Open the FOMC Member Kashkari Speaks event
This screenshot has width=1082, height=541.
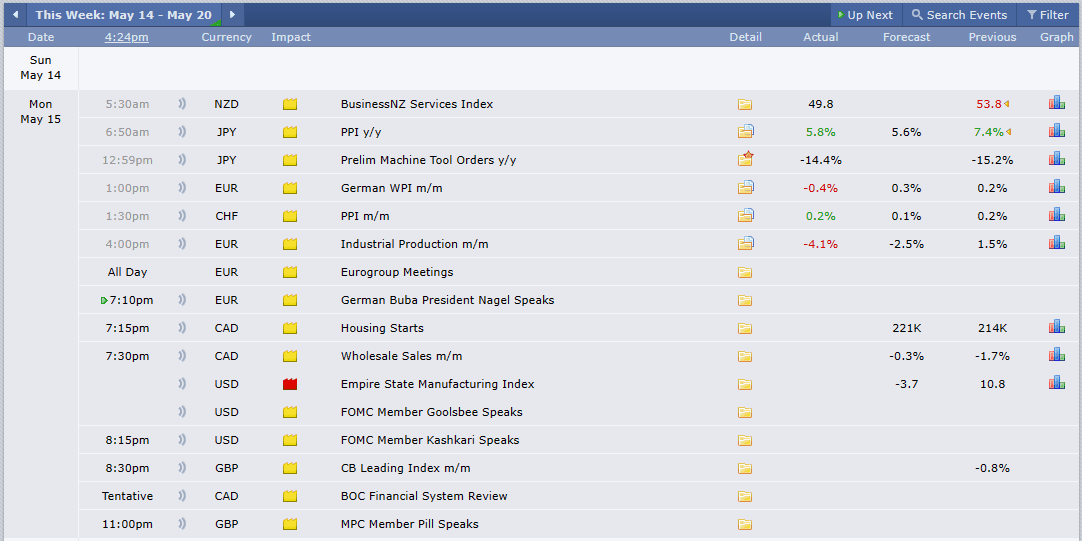click(430, 440)
